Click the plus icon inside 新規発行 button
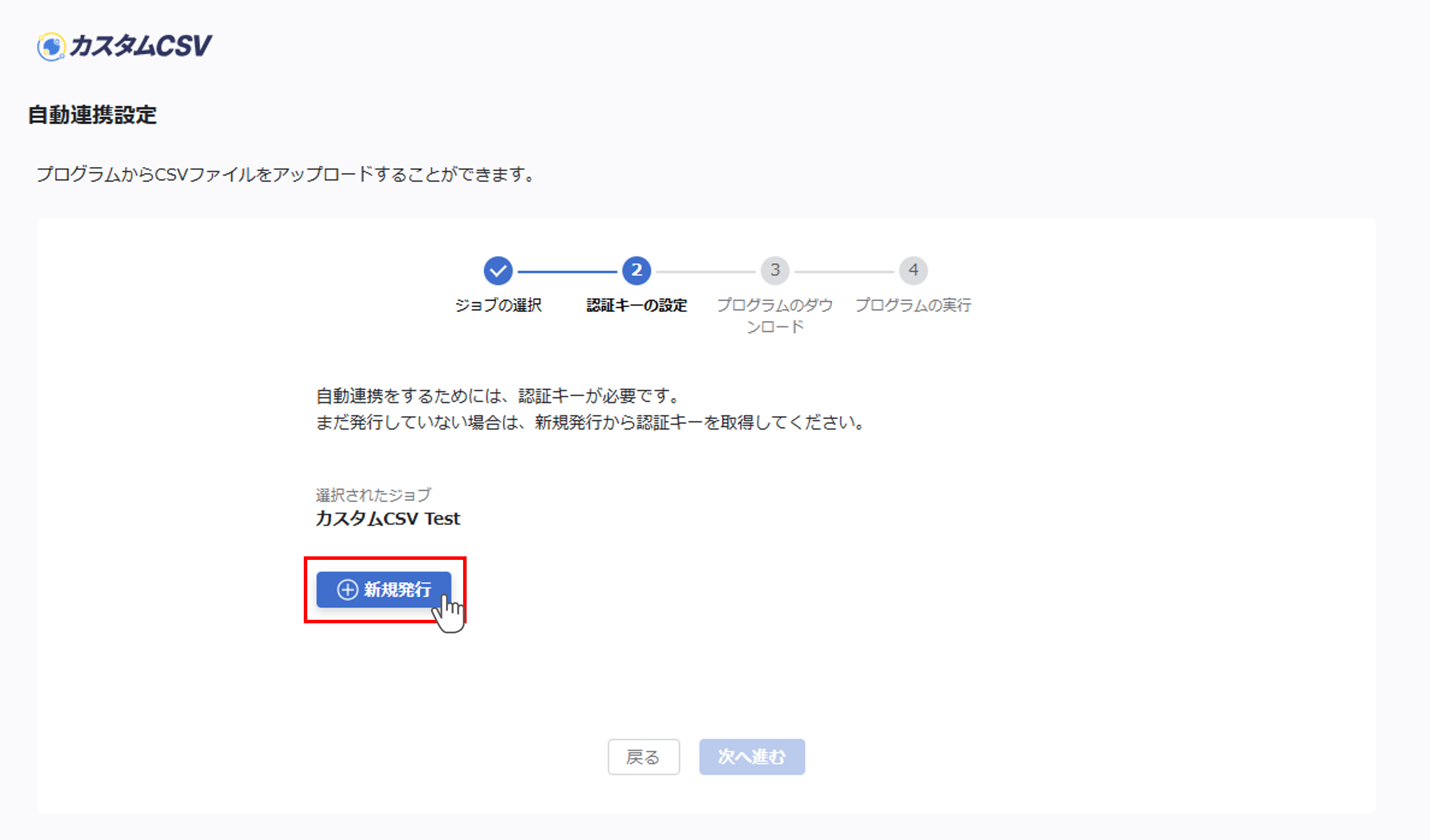The width and height of the screenshot is (1430, 840). [x=347, y=590]
